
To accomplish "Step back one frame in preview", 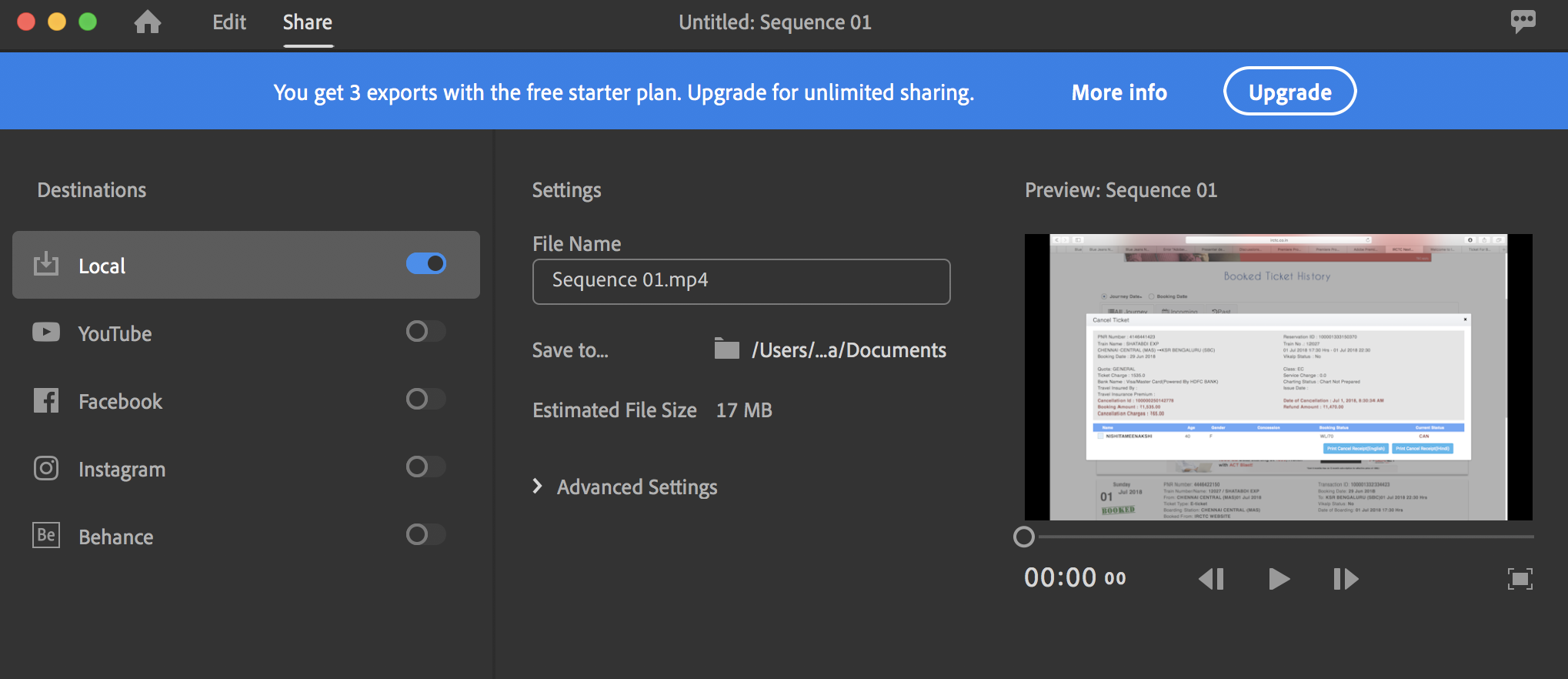I will point(1212,579).
